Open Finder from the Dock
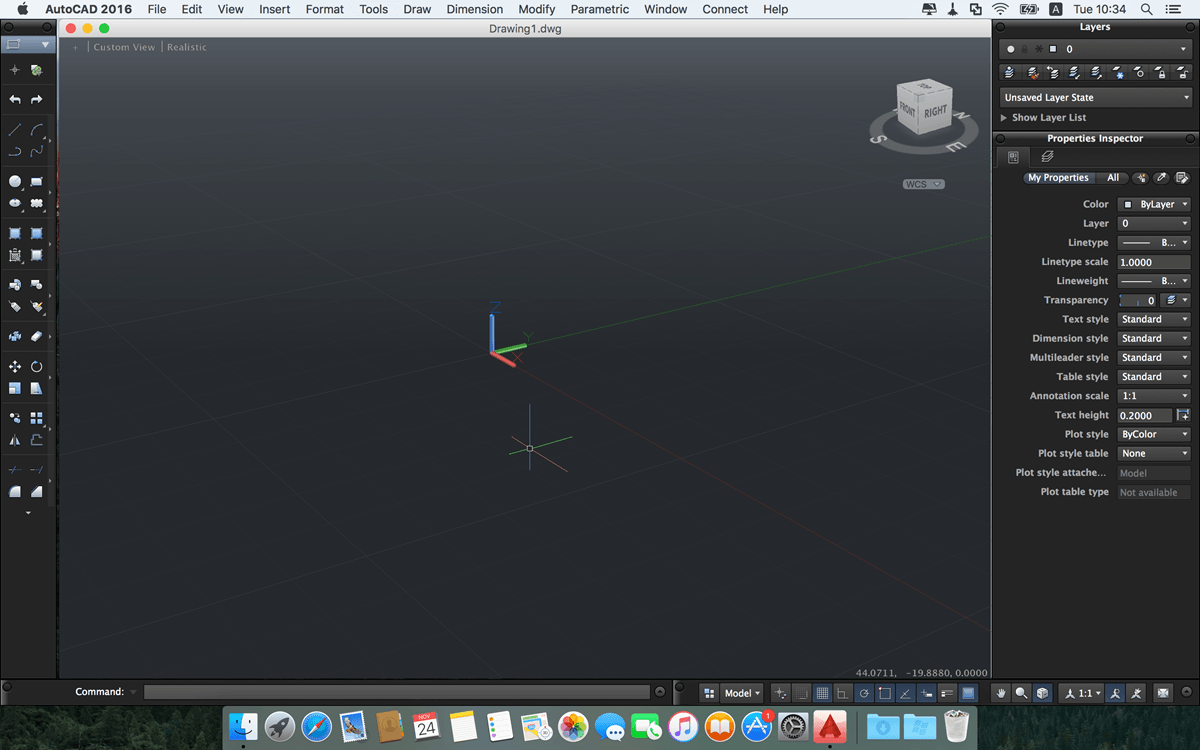The width and height of the screenshot is (1200, 750). (x=243, y=726)
